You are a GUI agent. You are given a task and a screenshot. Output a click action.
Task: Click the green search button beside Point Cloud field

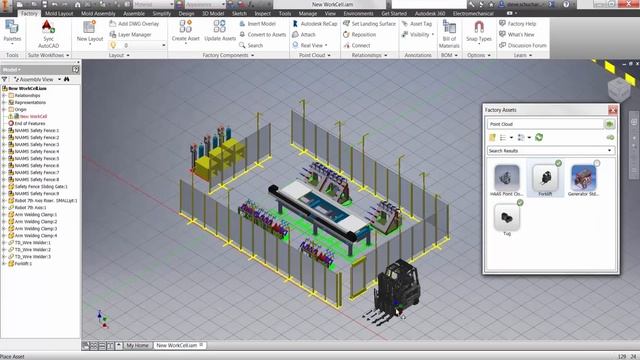[609, 124]
